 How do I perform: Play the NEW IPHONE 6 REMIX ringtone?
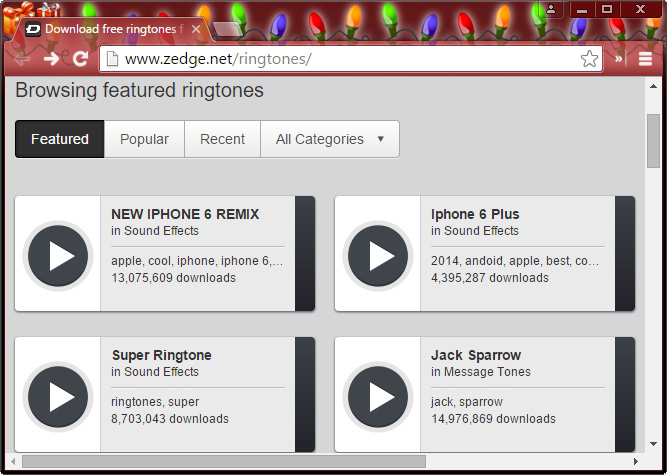[x=58, y=256]
